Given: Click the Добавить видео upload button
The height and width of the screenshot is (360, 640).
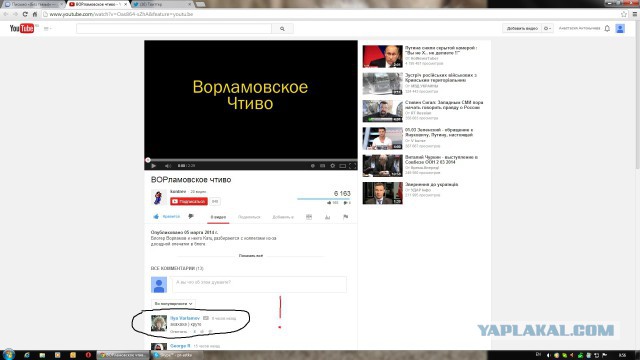Looking at the screenshot, I should [x=522, y=29].
